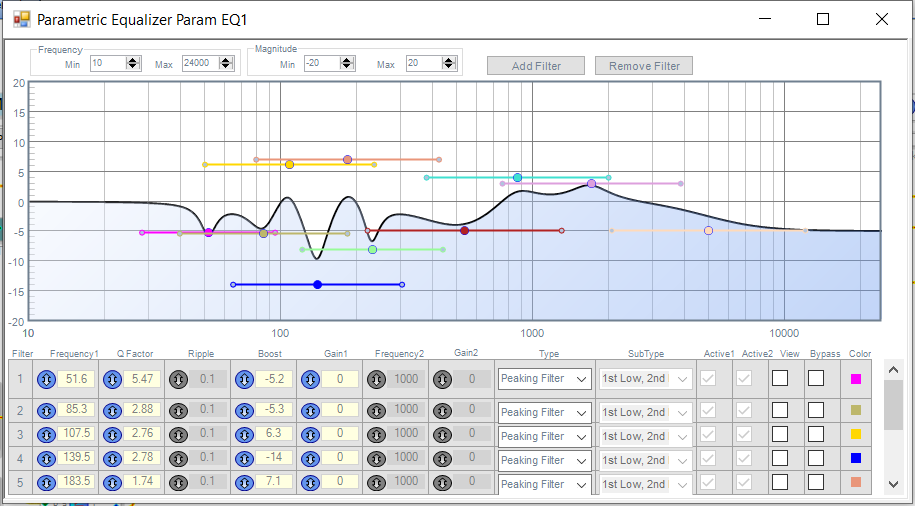The height and width of the screenshot is (506, 915).
Task: Click the Frequency1 value 51.6 field
Action: point(76,379)
